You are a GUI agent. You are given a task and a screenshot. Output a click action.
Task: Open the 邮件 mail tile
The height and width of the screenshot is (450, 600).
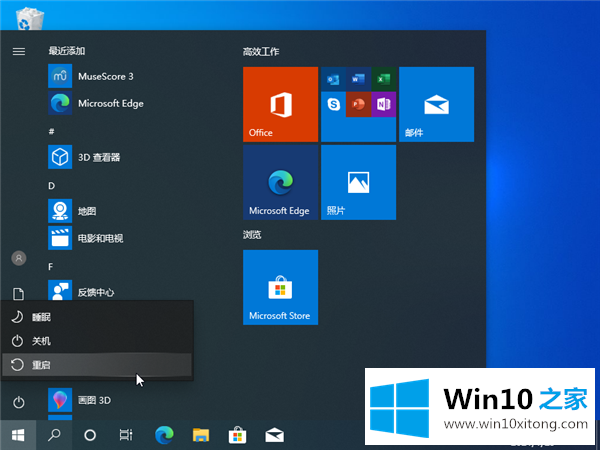pos(437,104)
